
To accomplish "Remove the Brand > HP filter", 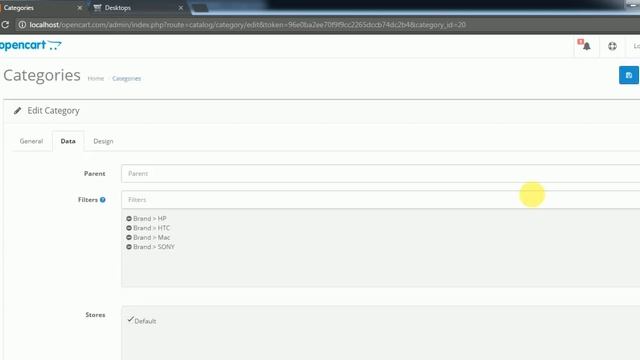I will click(129, 219).
